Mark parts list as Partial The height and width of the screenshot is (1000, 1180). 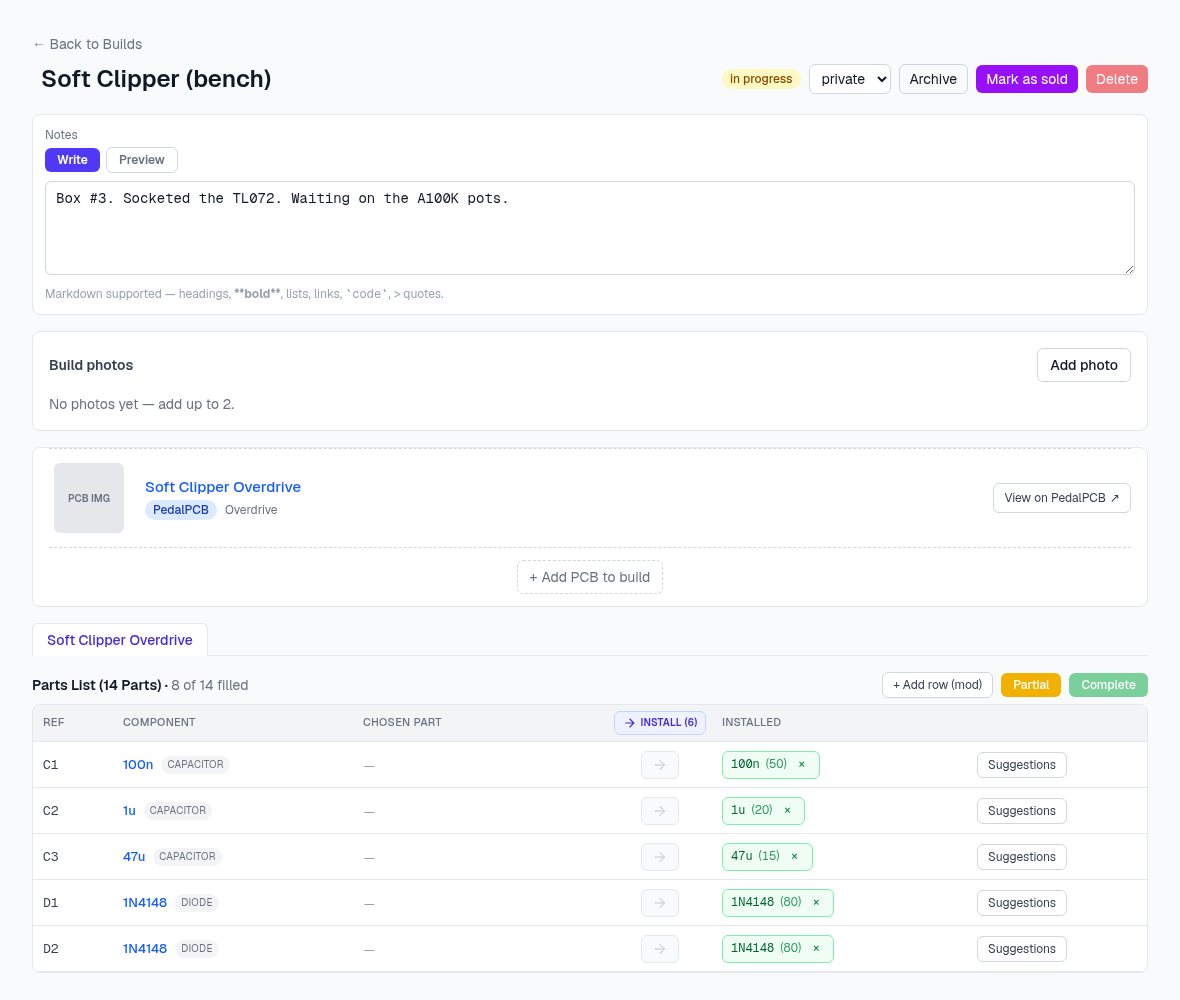(1030, 685)
